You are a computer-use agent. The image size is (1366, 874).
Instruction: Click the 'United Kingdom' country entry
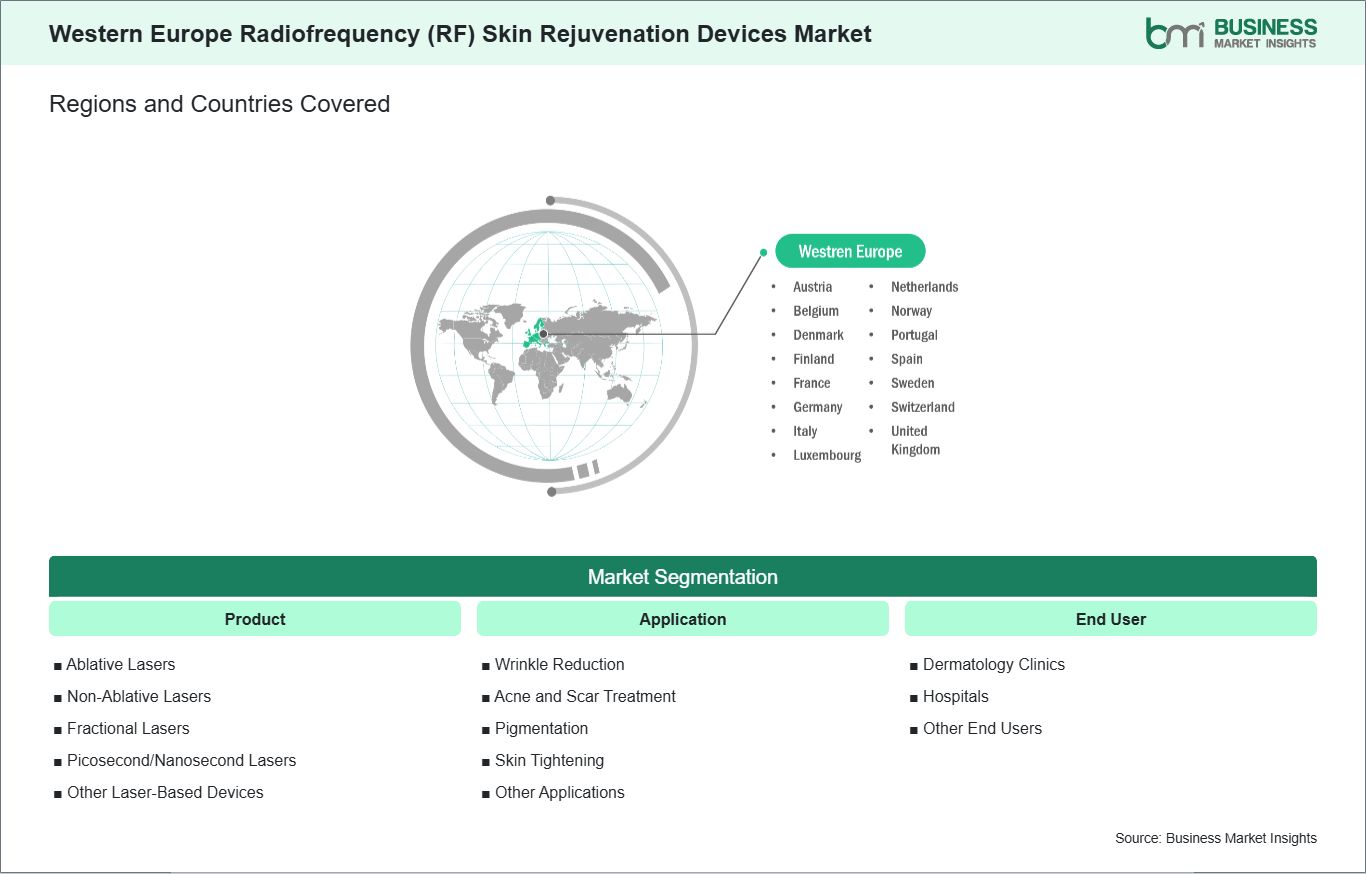[915, 440]
